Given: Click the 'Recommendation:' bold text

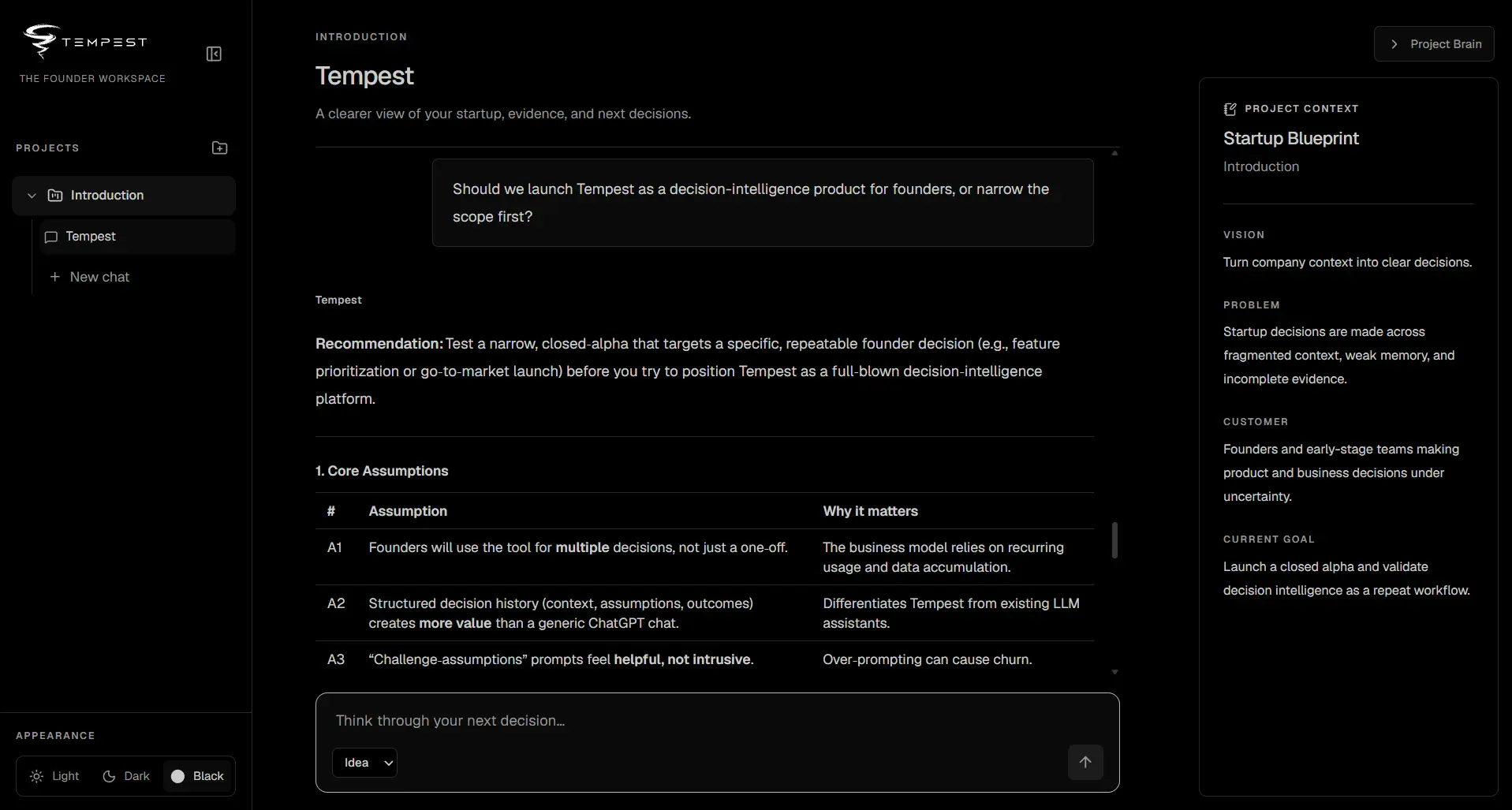Looking at the screenshot, I should click(379, 344).
